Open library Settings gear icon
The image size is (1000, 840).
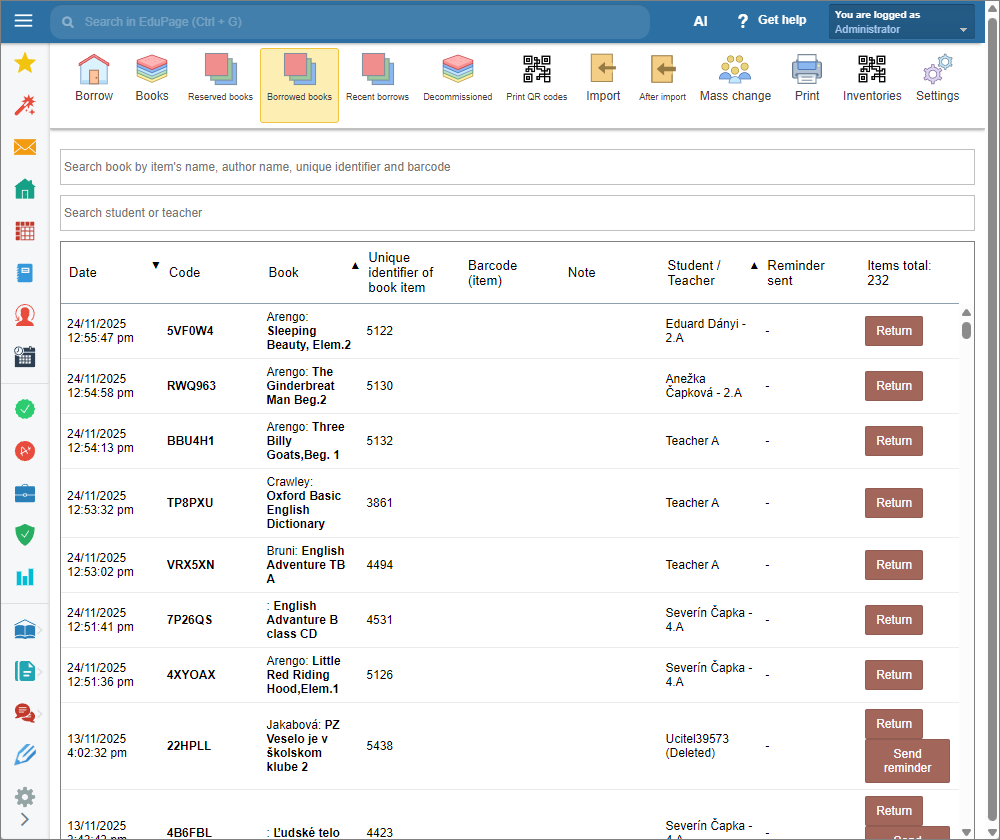point(937,79)
